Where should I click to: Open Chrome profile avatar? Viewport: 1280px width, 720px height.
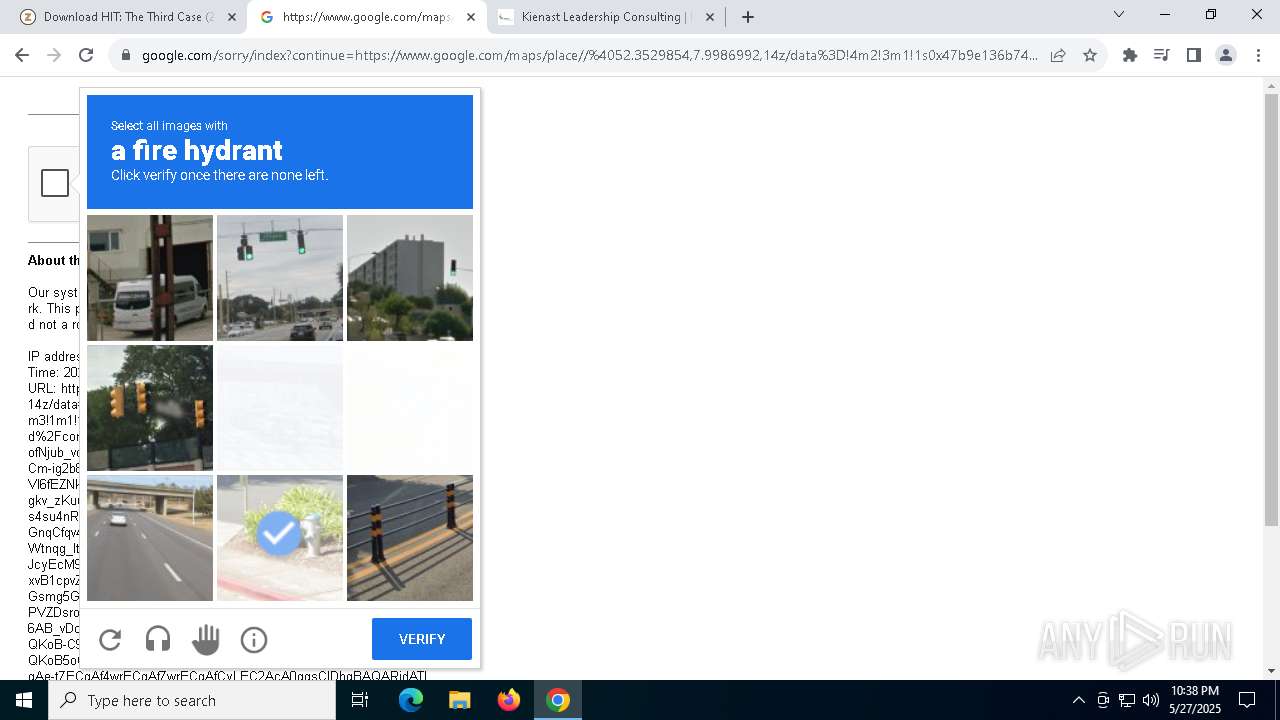coord(1226,56)
